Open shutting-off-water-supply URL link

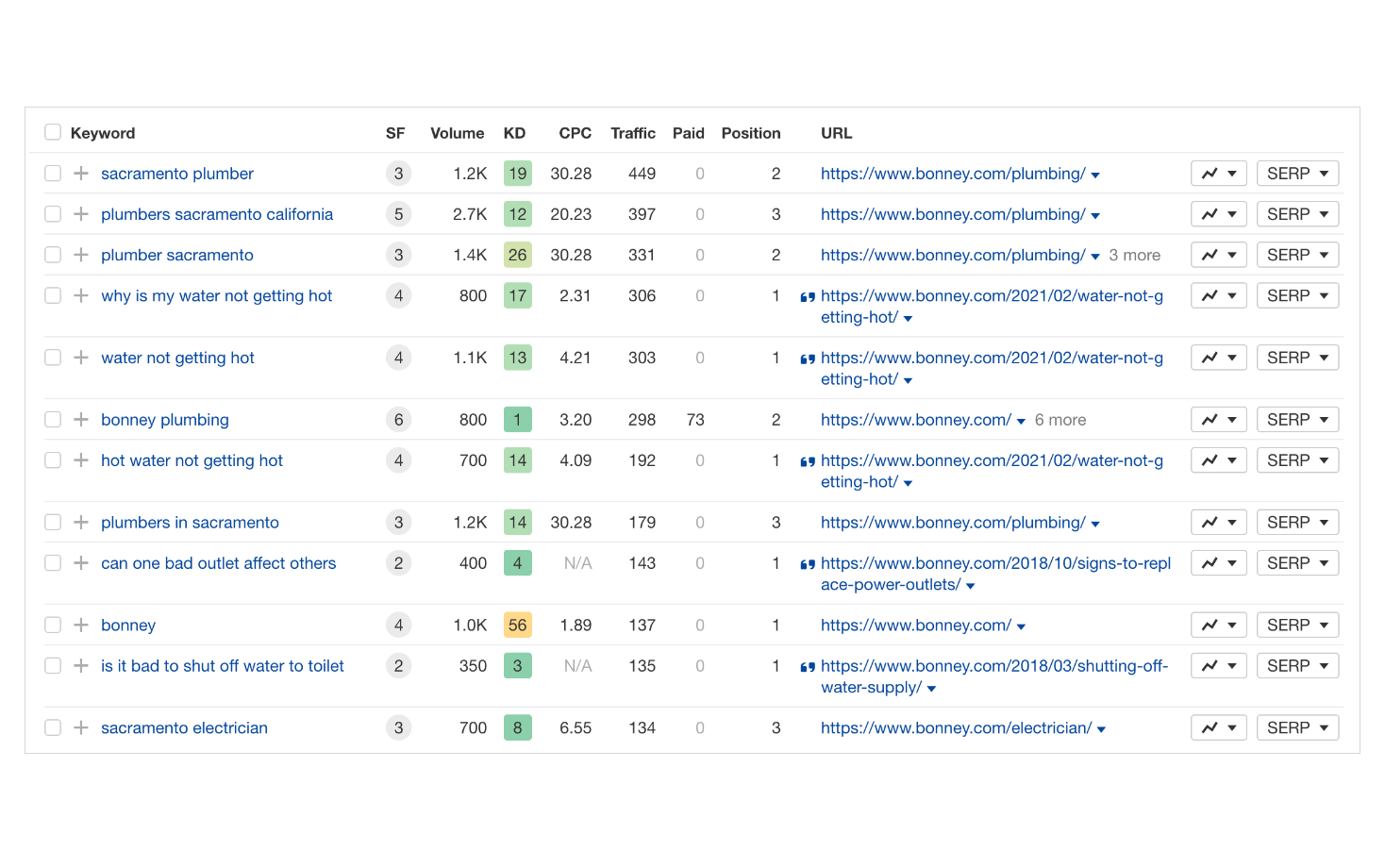[x=994, y=676]
